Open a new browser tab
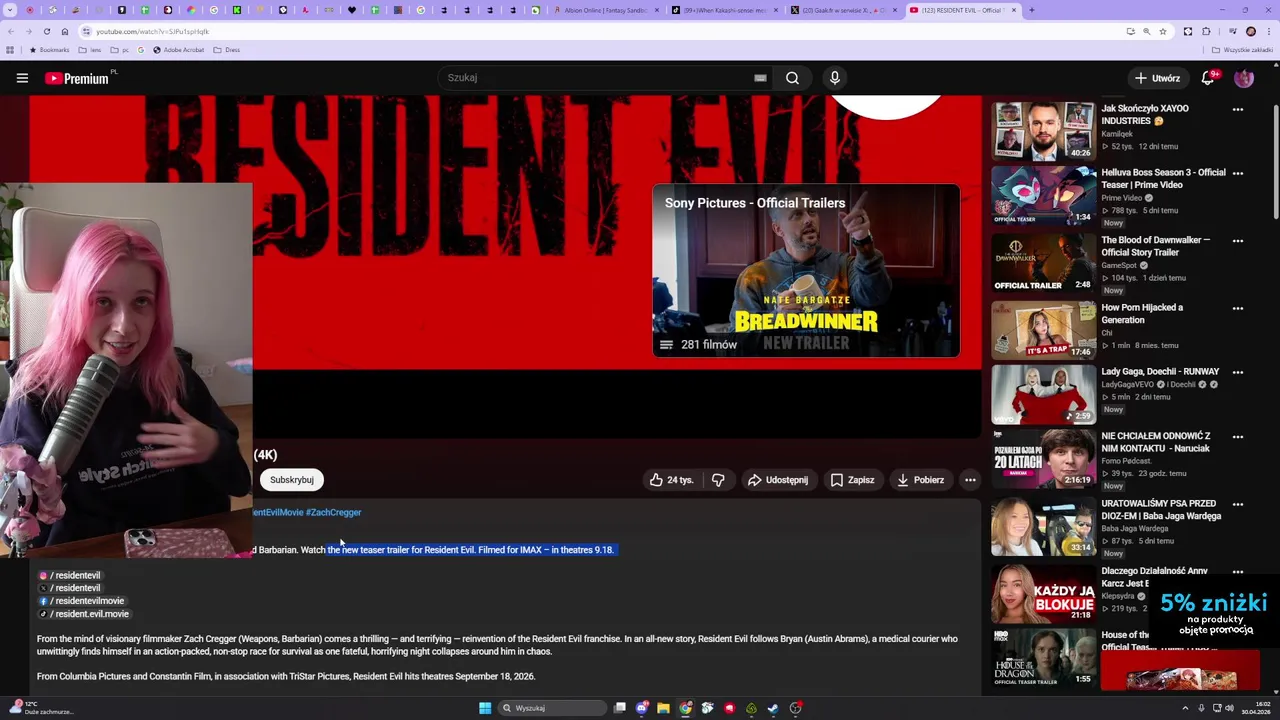 (1032, 10)
